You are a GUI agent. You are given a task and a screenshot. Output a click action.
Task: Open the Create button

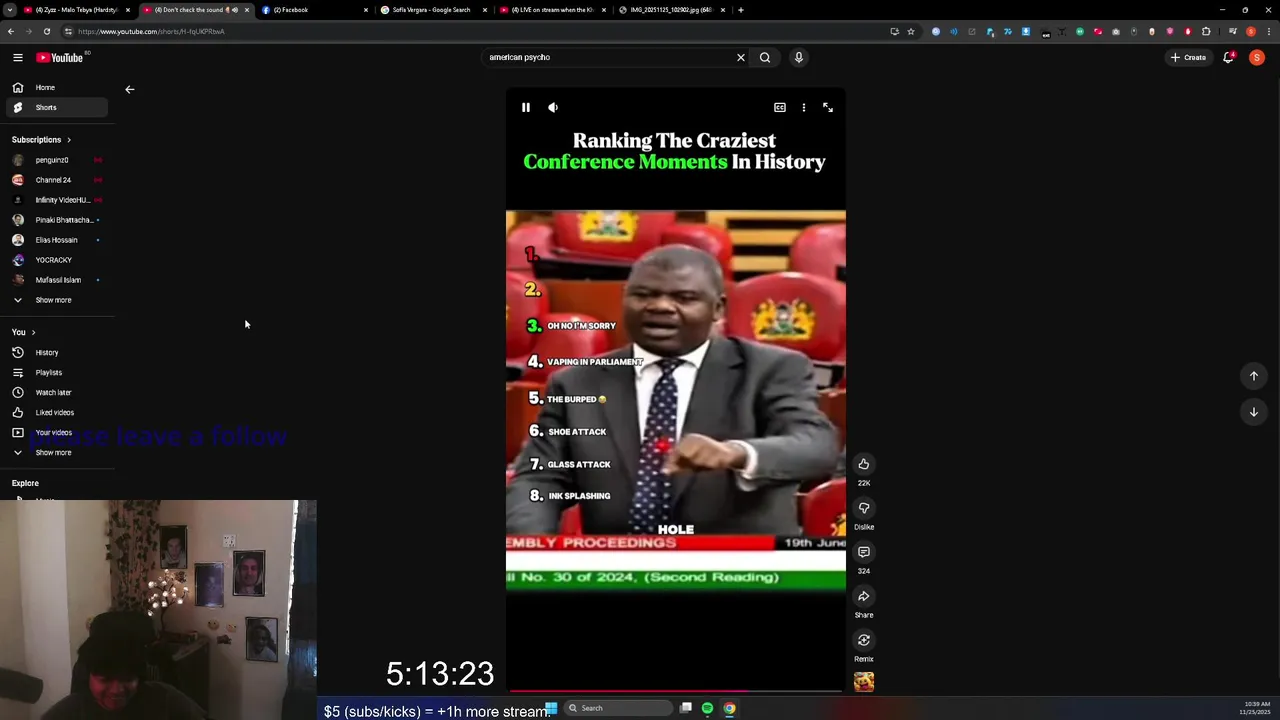click(1188, 57)
